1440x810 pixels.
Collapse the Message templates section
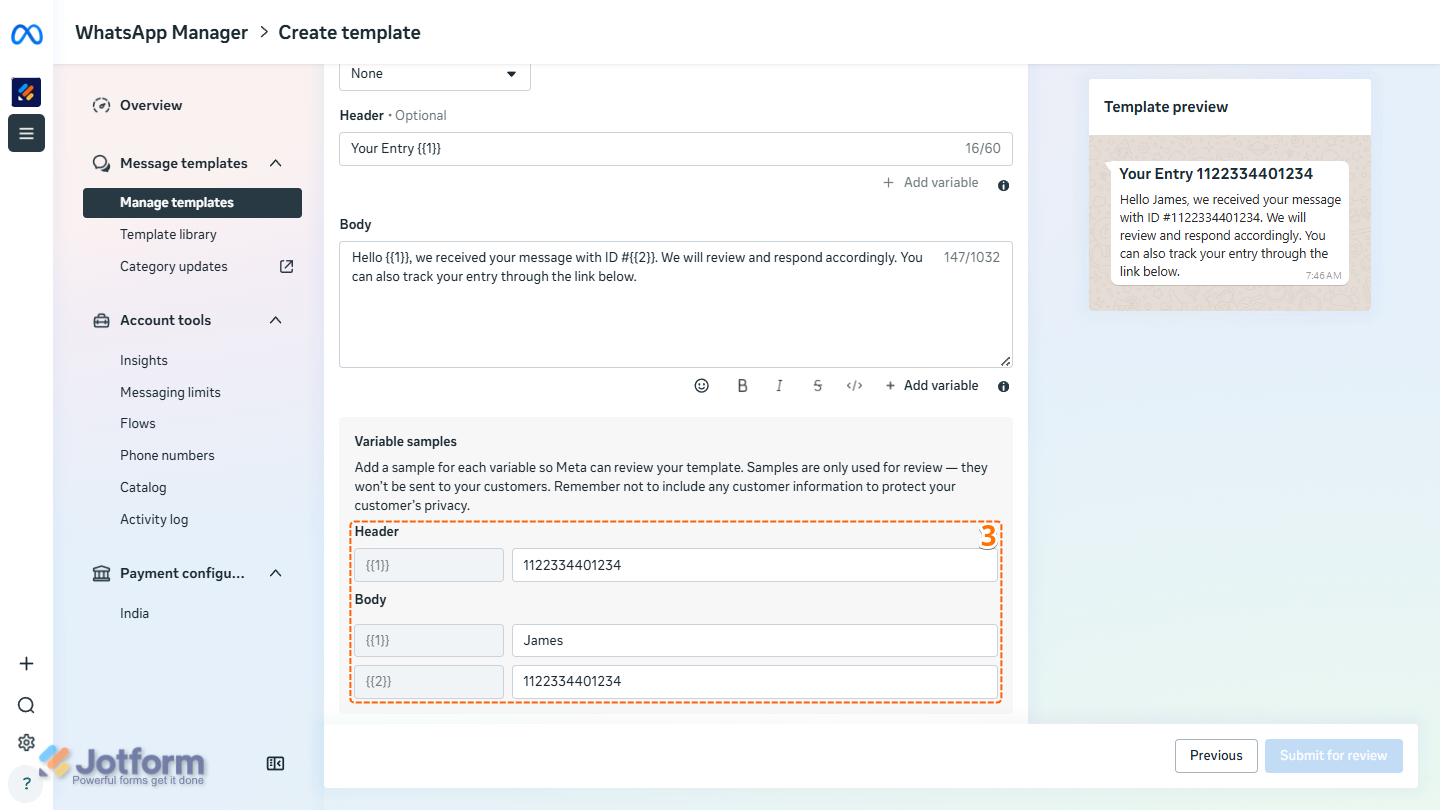(276, 163)
